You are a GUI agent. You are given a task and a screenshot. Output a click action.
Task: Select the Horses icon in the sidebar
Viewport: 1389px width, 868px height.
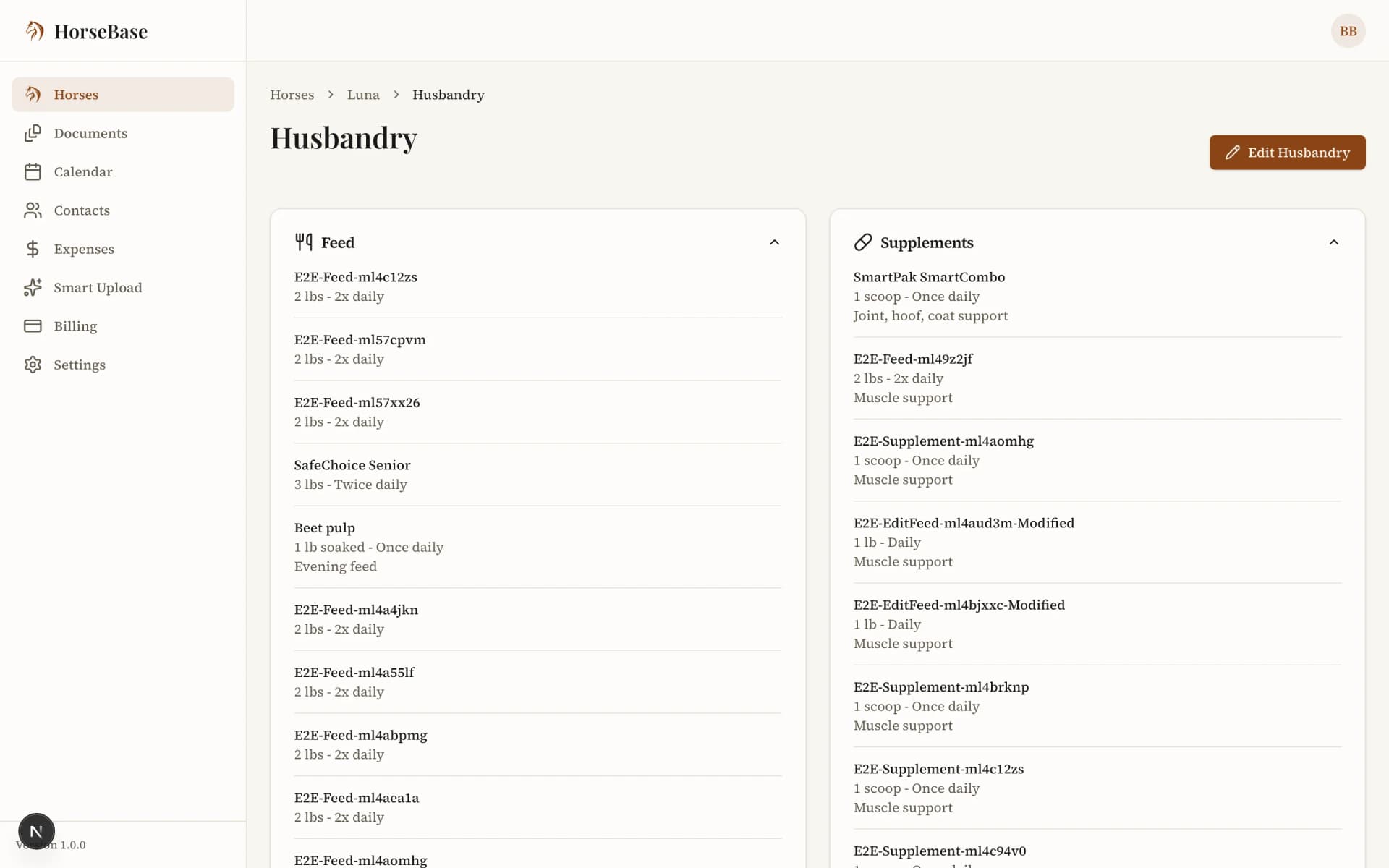tap(33, 94)
